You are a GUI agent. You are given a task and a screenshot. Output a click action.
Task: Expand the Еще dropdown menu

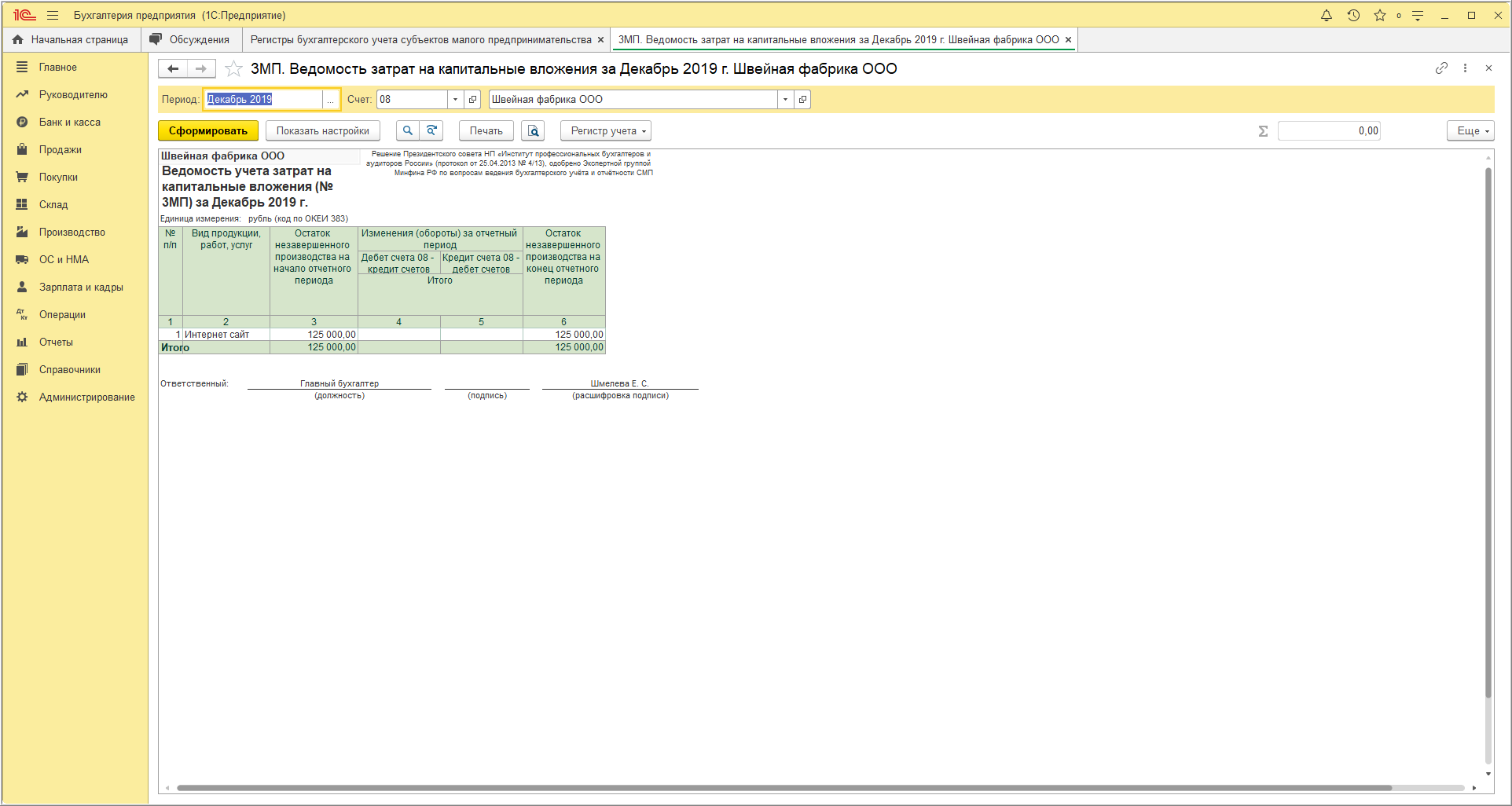pyautogui.click(x=1470, y=131)
